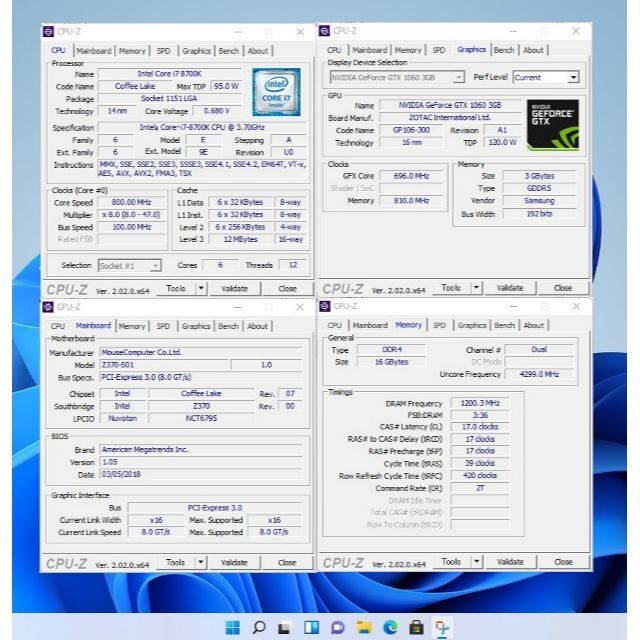
Task: Click the Code Name GP106-300 value
Action: pyautogui.click(x=411, y=130)
